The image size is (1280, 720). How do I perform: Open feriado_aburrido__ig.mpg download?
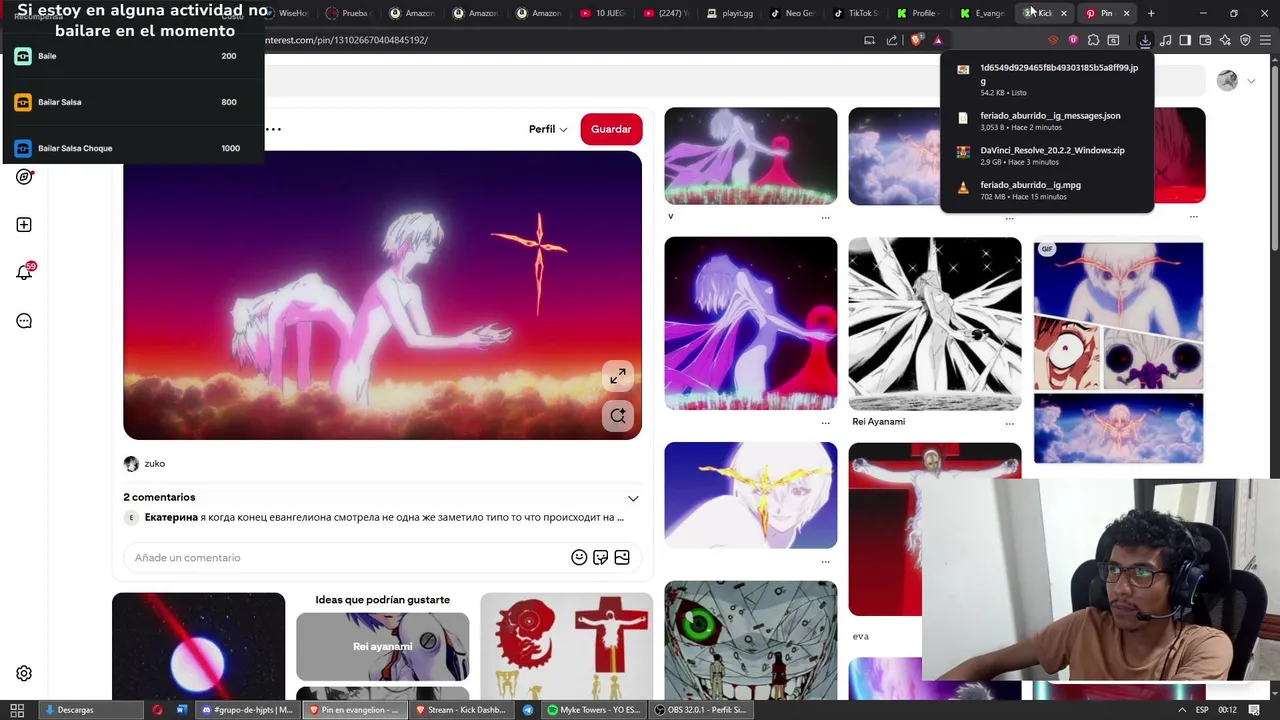tap(1047, 190)
